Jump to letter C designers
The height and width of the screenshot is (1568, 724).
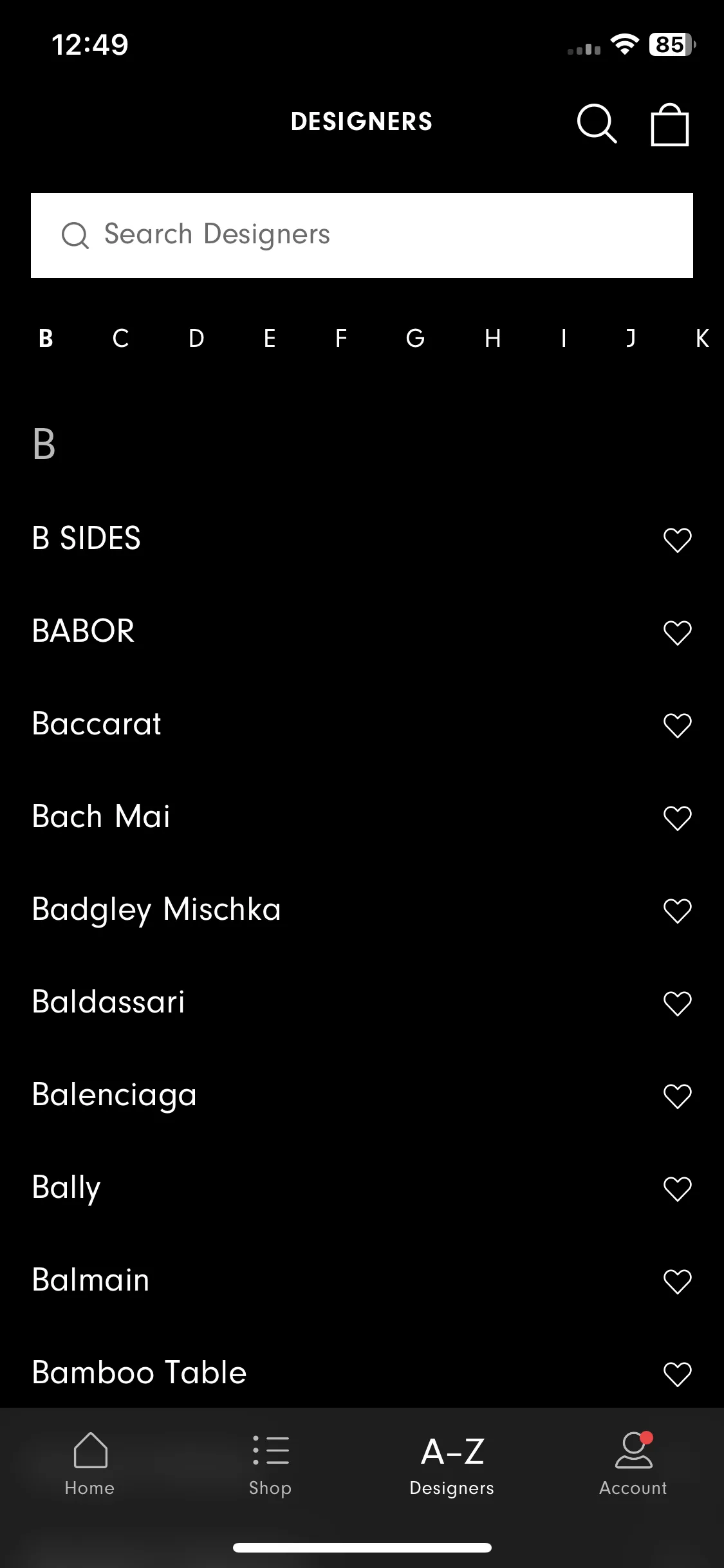tap(120, 338)
